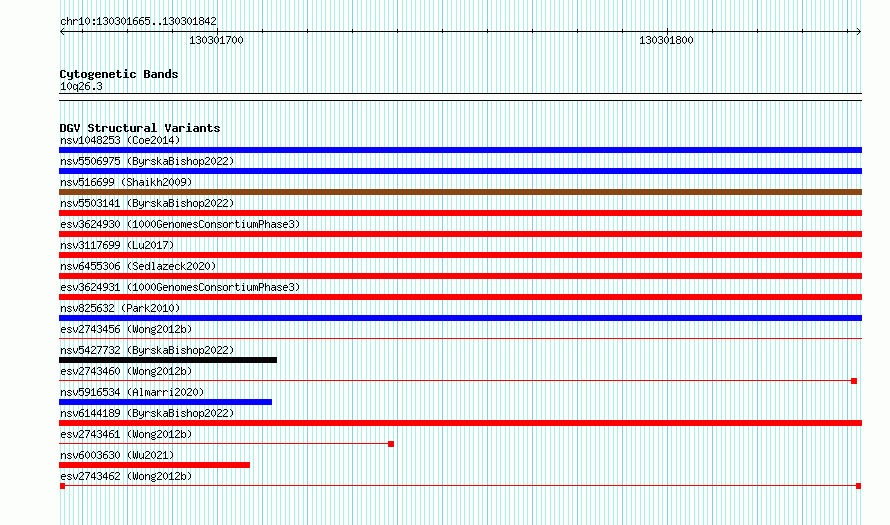Open the nsv1048253 (Coe2014) variant label
890x525 pixels.
click(x=120, y=140)
